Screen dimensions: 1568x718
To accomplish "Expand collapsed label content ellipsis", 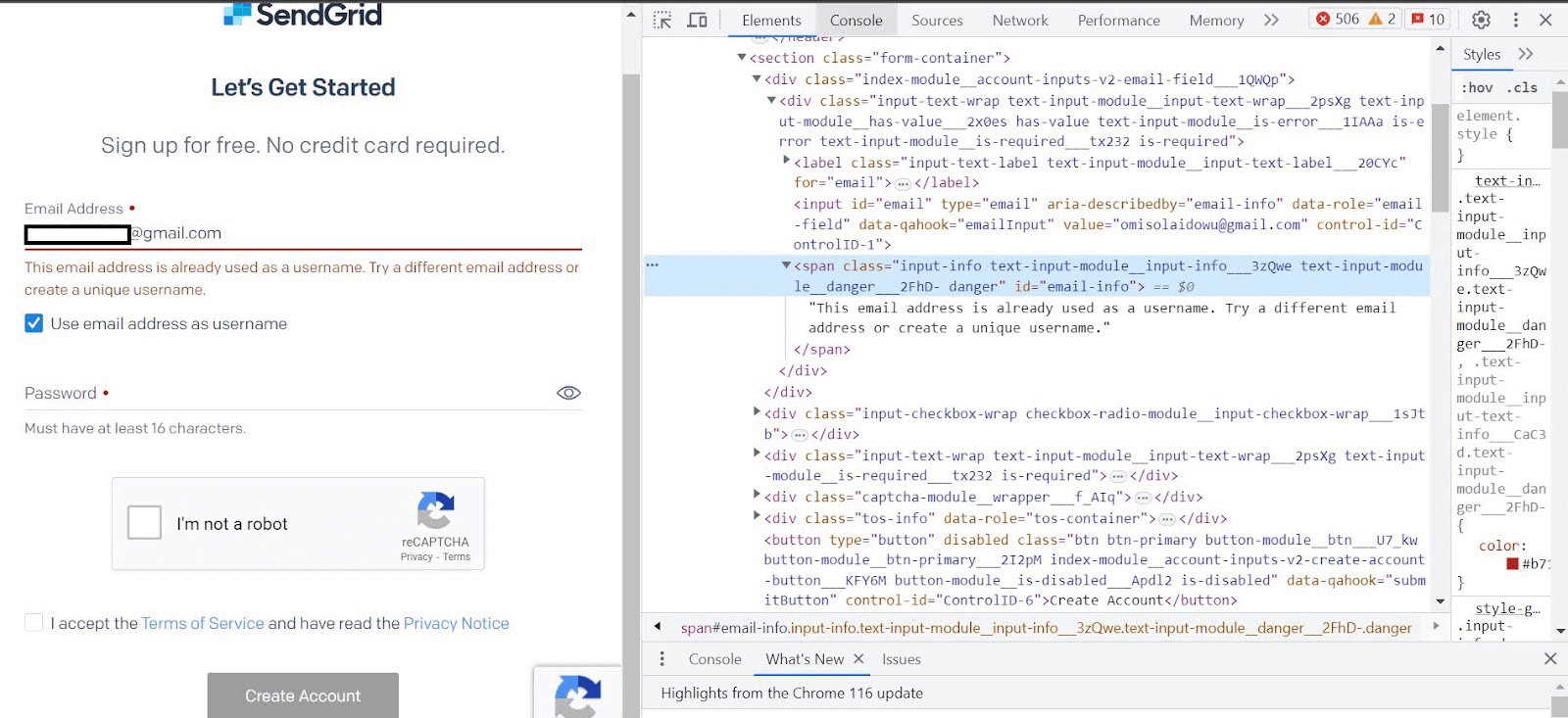I will click(x=904, y=183).
